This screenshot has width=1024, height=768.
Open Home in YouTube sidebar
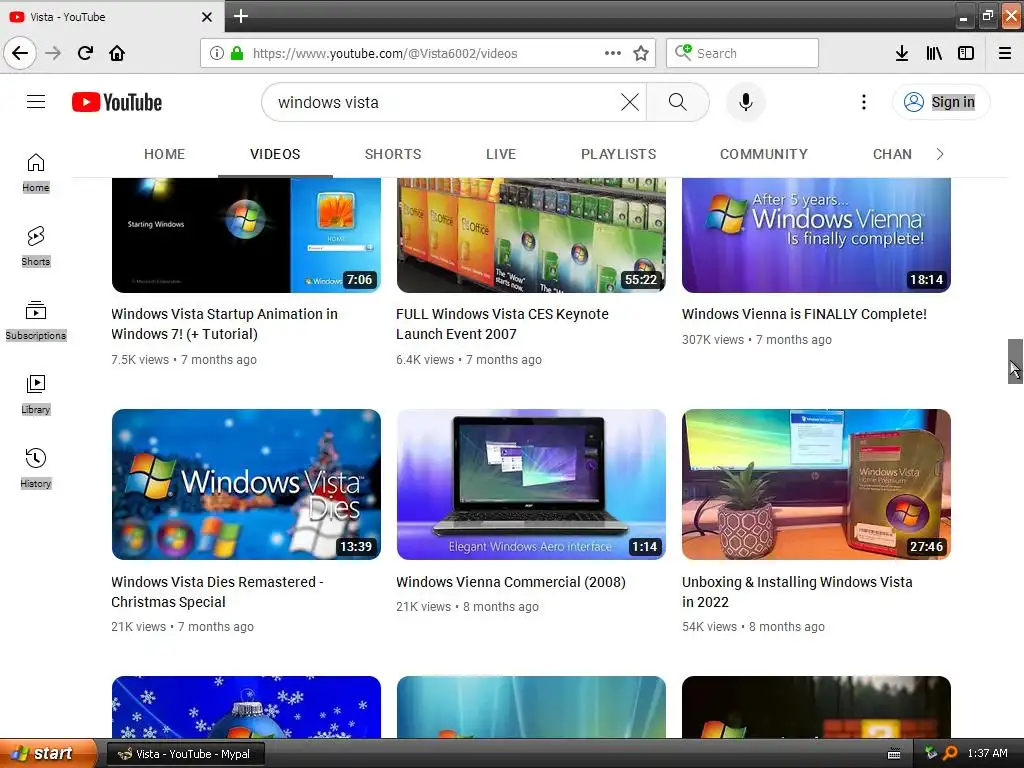click(36, 173)
